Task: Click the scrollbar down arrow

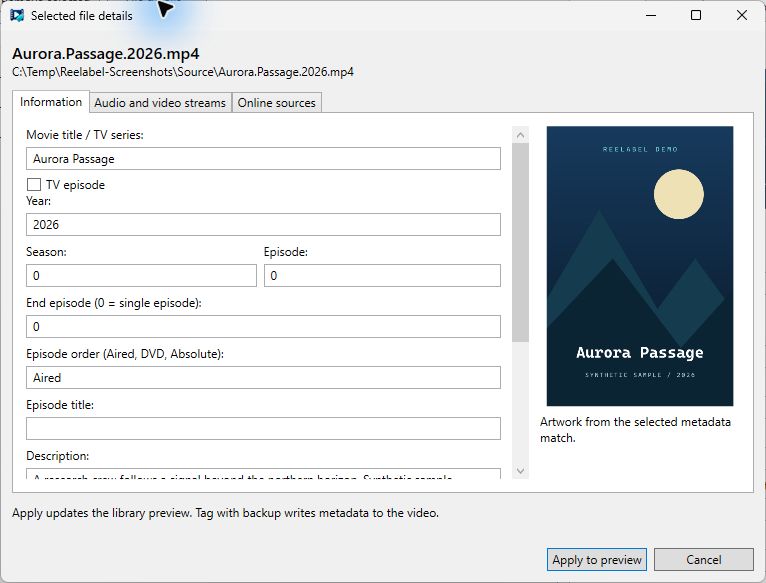Action: (x=520, y=471)
